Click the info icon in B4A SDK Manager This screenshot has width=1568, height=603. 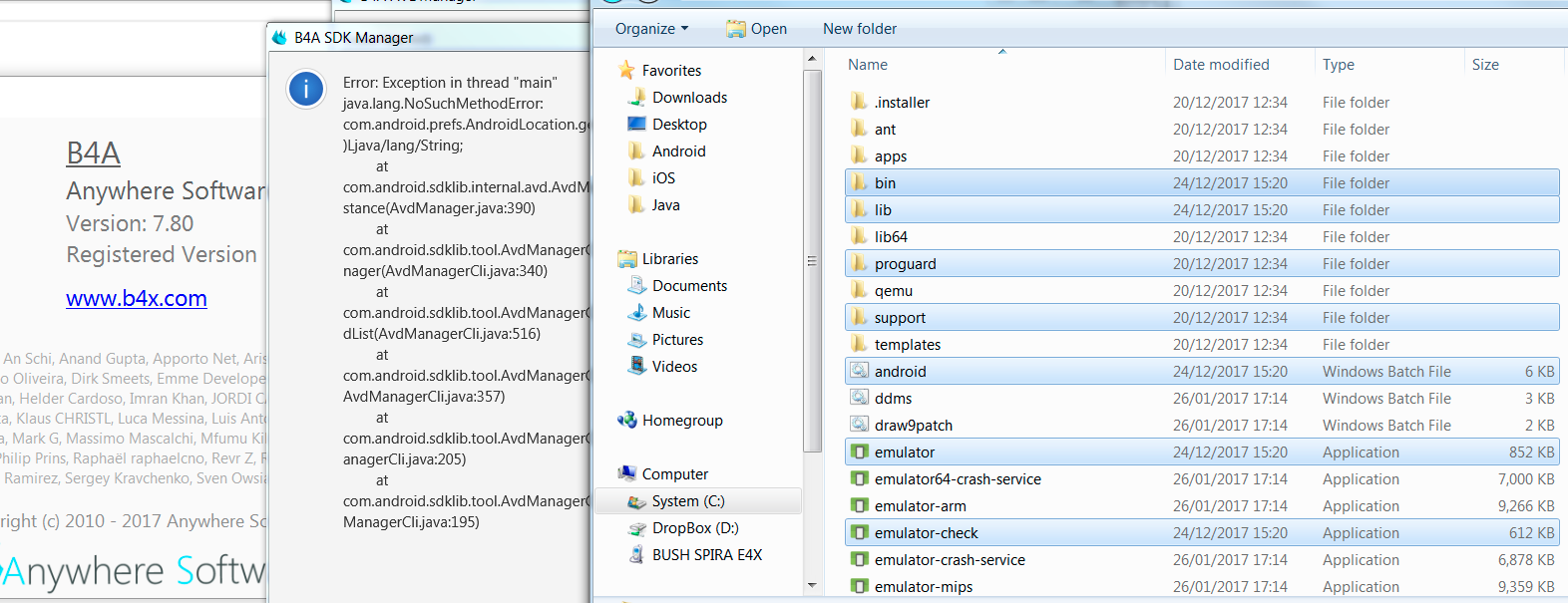[x=305, y=90]
